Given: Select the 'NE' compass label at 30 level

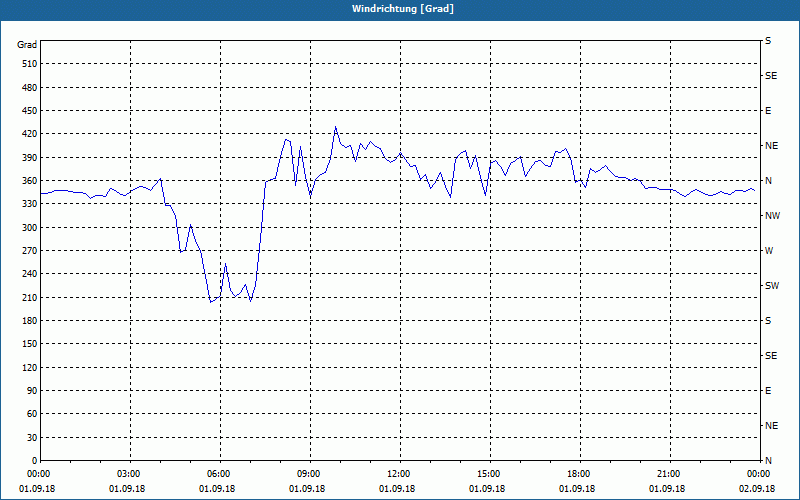Looking at the screenshot, I should (x=772, y=426).
